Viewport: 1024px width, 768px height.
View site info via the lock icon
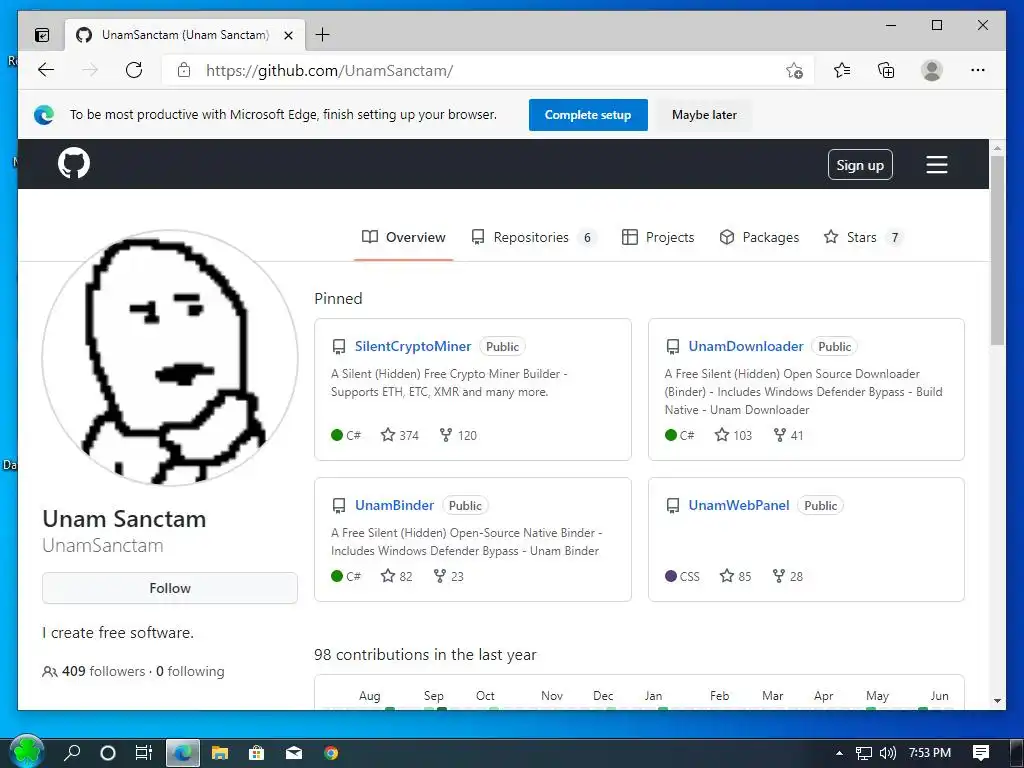coord(184,70)
